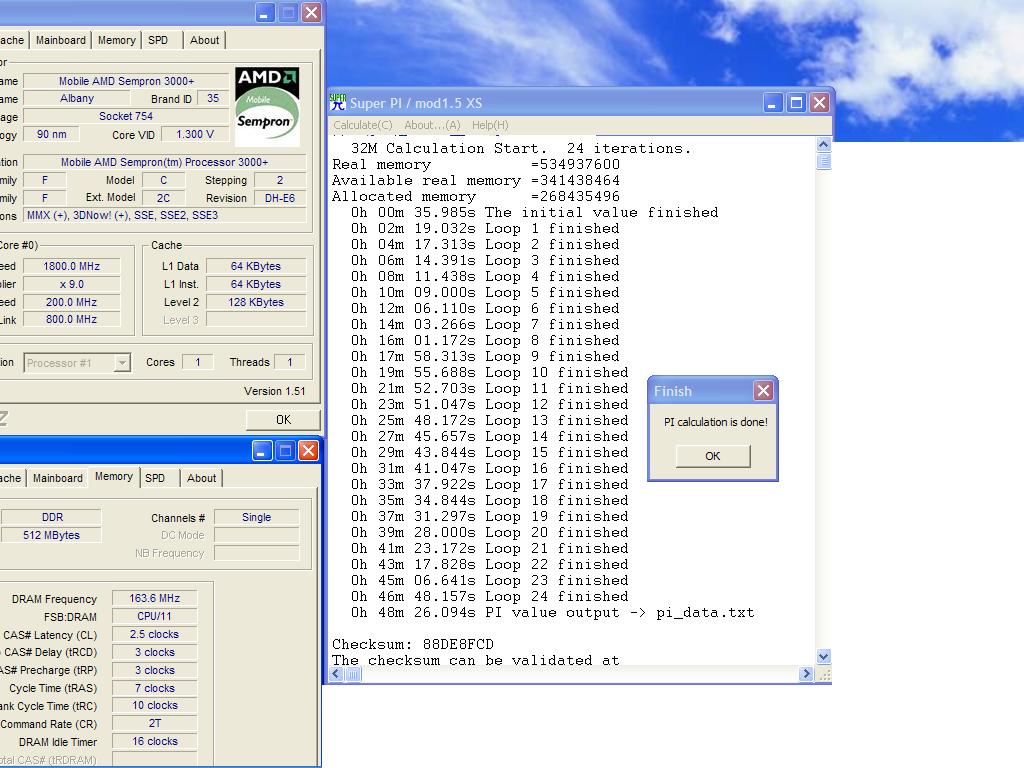Click the 'CPU/11' FSB:DRAM value

[155, 616]
